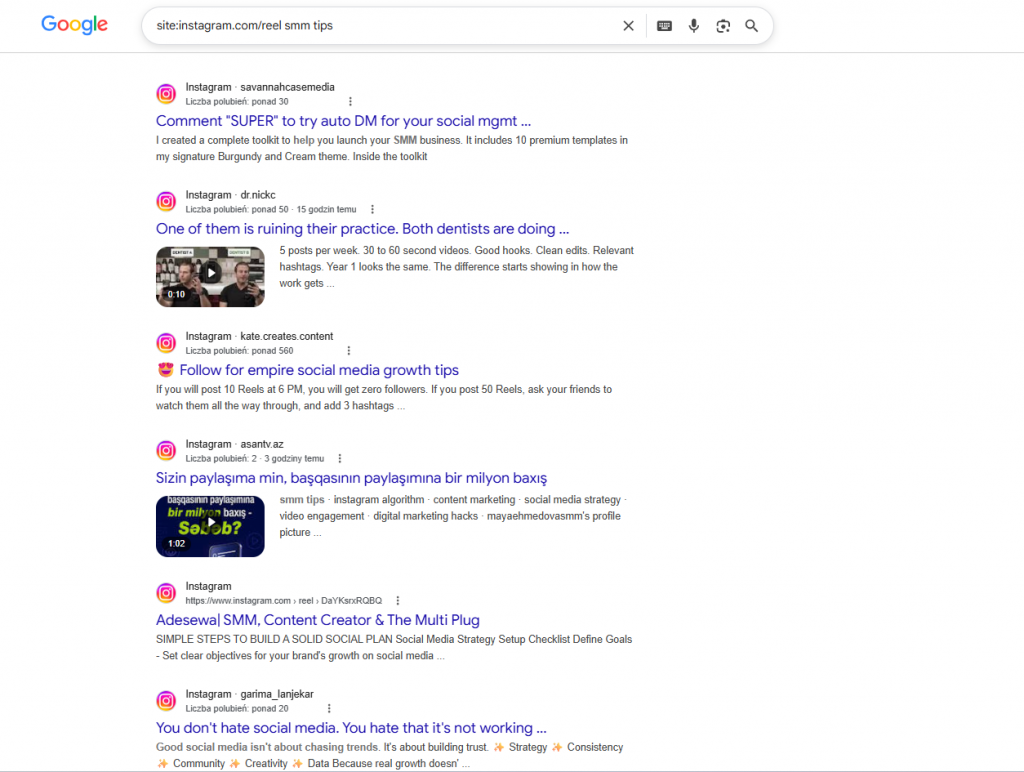Click snippet 'I created a complete toolkit'
This screenshot has width=1024, height=772.
(x=392, y=148)
